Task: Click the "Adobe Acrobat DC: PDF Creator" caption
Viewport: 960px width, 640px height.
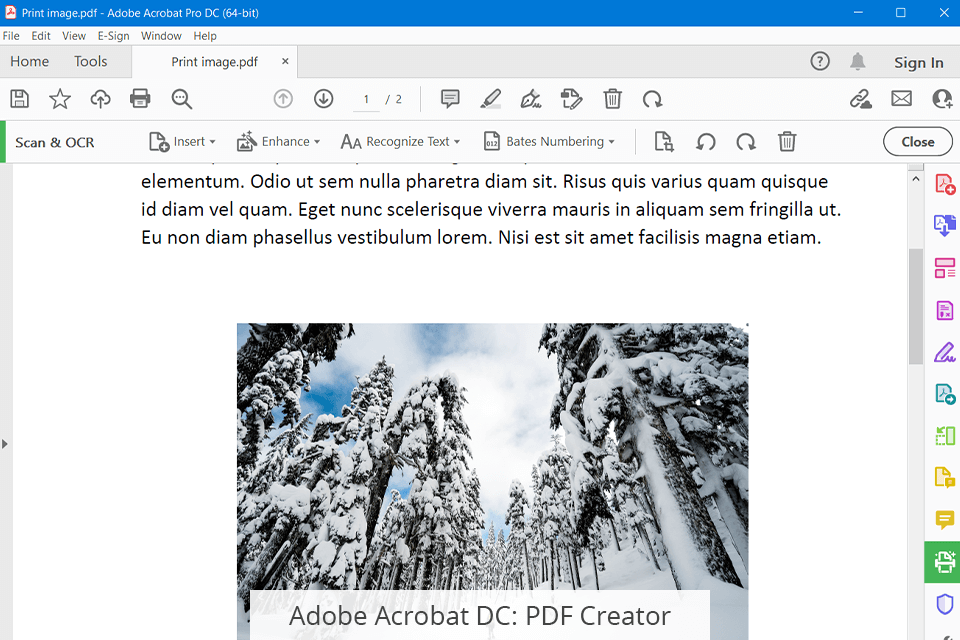Action: [479, 616]
